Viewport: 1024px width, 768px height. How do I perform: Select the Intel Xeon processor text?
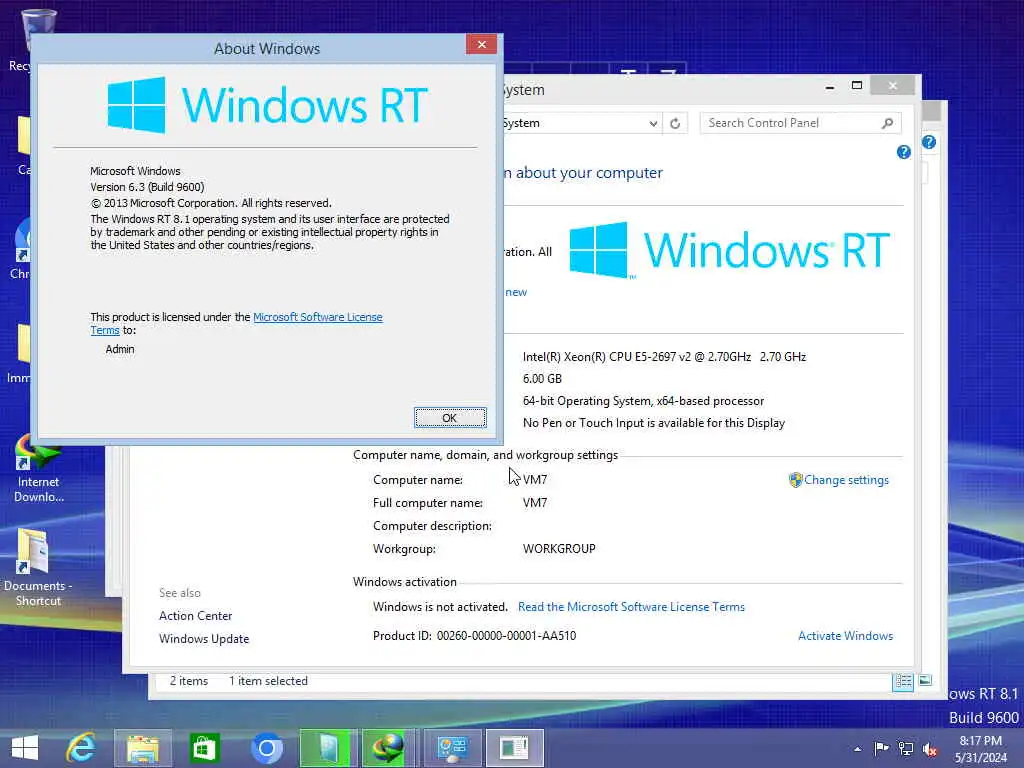tap(664, 357)
